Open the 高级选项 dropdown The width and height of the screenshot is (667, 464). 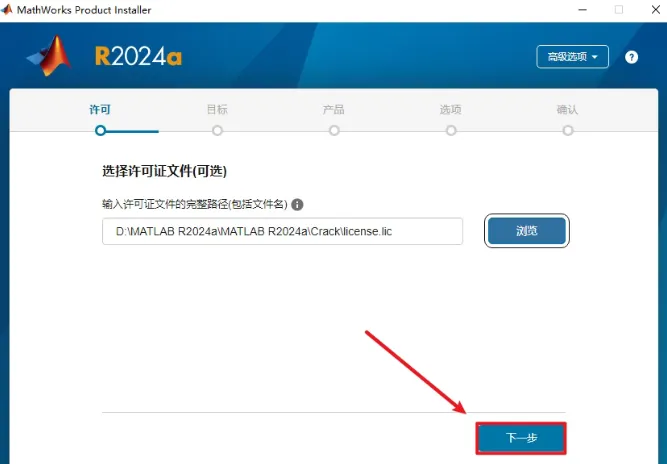click(572, 57)
